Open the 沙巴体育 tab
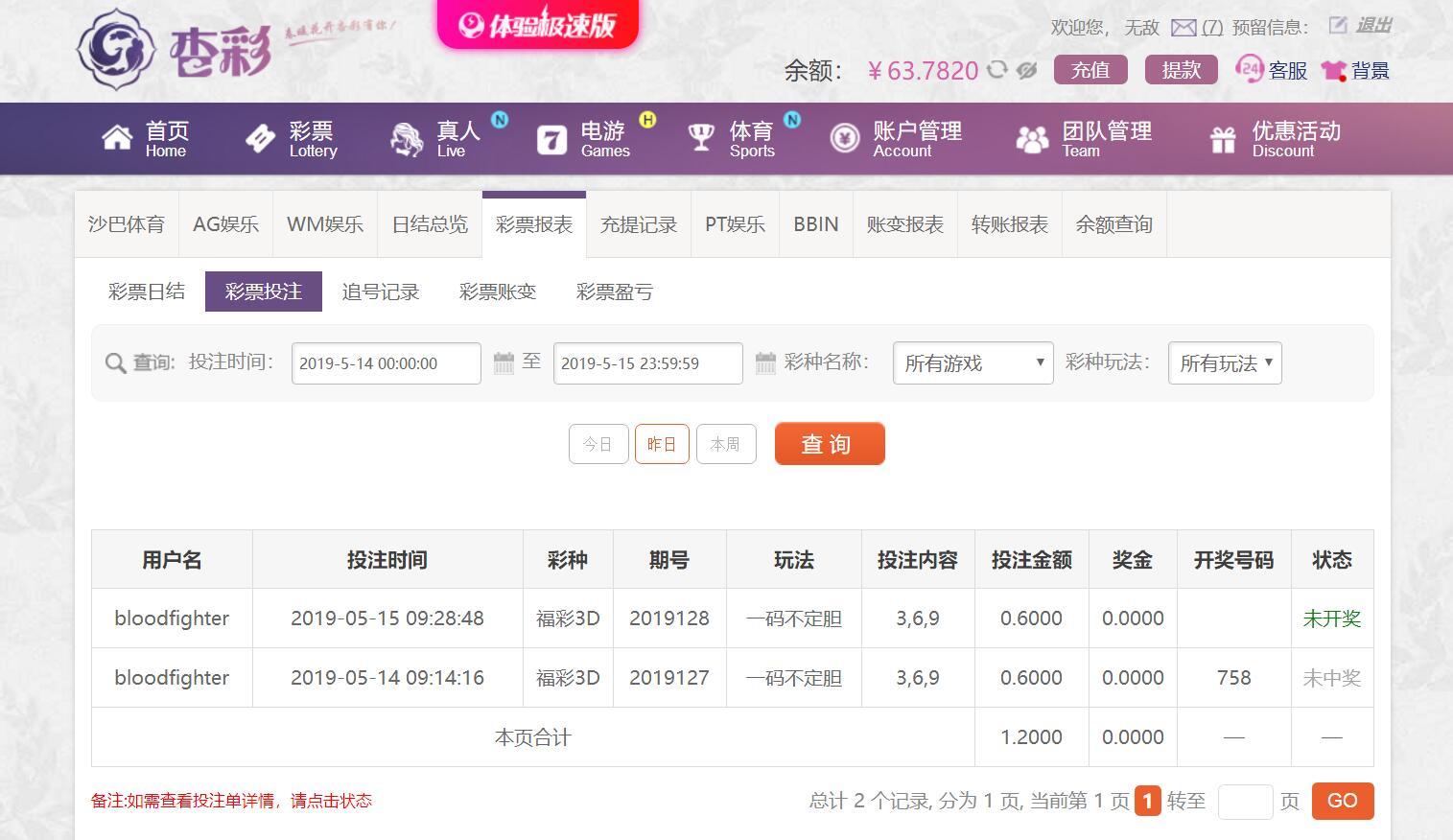This screenshot has height=840, width=1453. coord(126,224)
